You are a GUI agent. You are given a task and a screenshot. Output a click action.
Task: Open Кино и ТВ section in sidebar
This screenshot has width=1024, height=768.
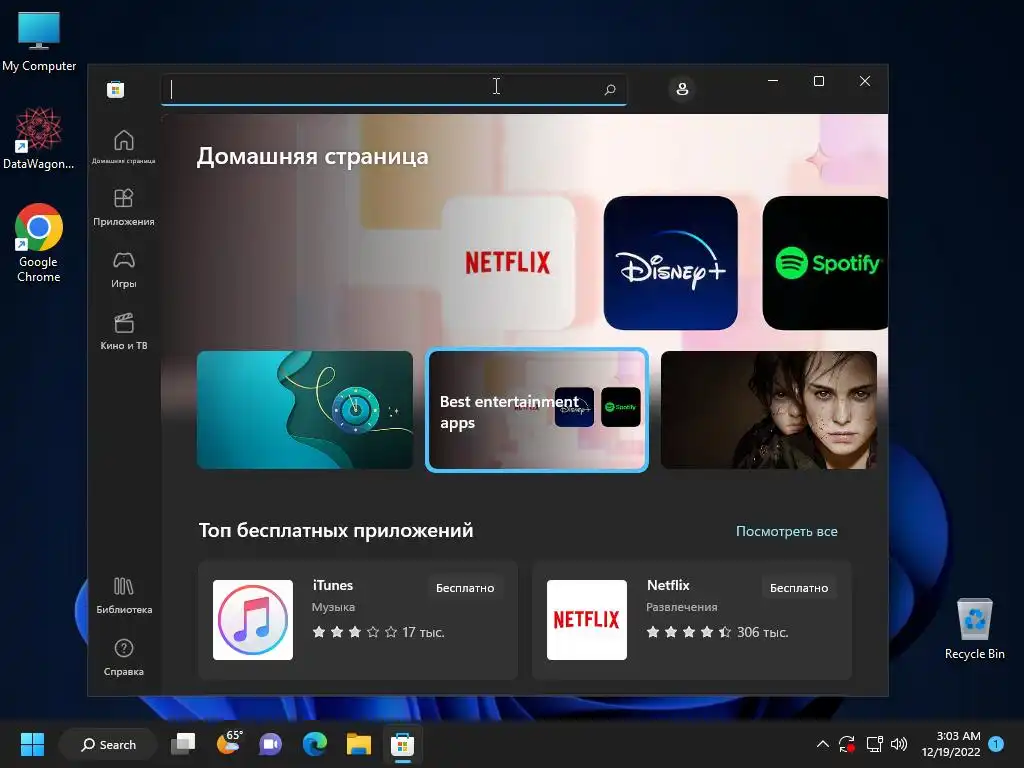(123, 332)
